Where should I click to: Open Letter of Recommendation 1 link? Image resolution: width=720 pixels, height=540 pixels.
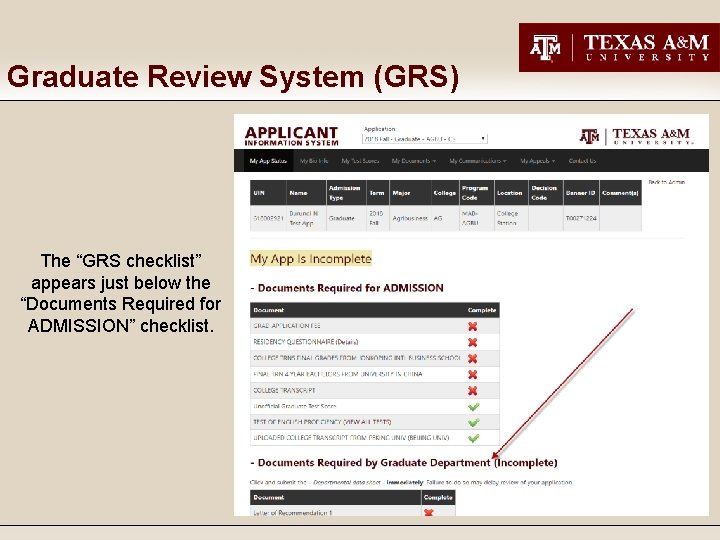coord(292,512)
